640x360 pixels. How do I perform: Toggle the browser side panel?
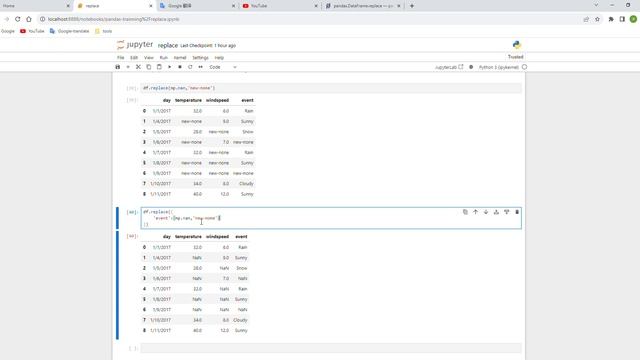(622, 19)
